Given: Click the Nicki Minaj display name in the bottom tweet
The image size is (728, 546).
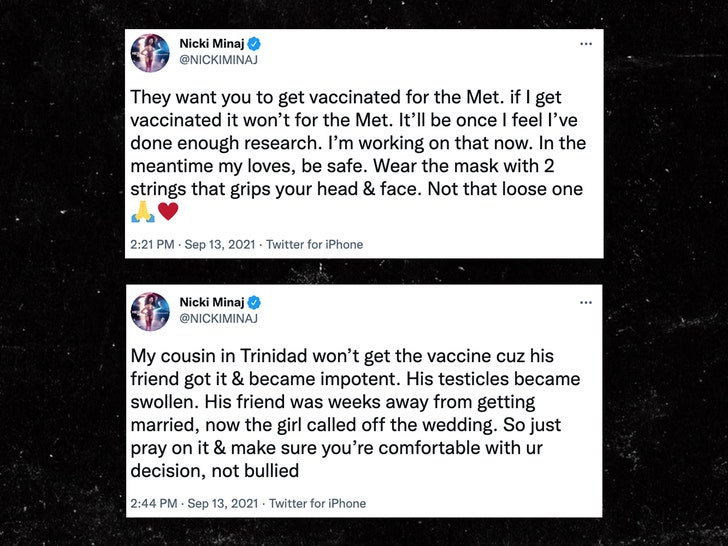Looking at the screenshot, I should point(212,302).
